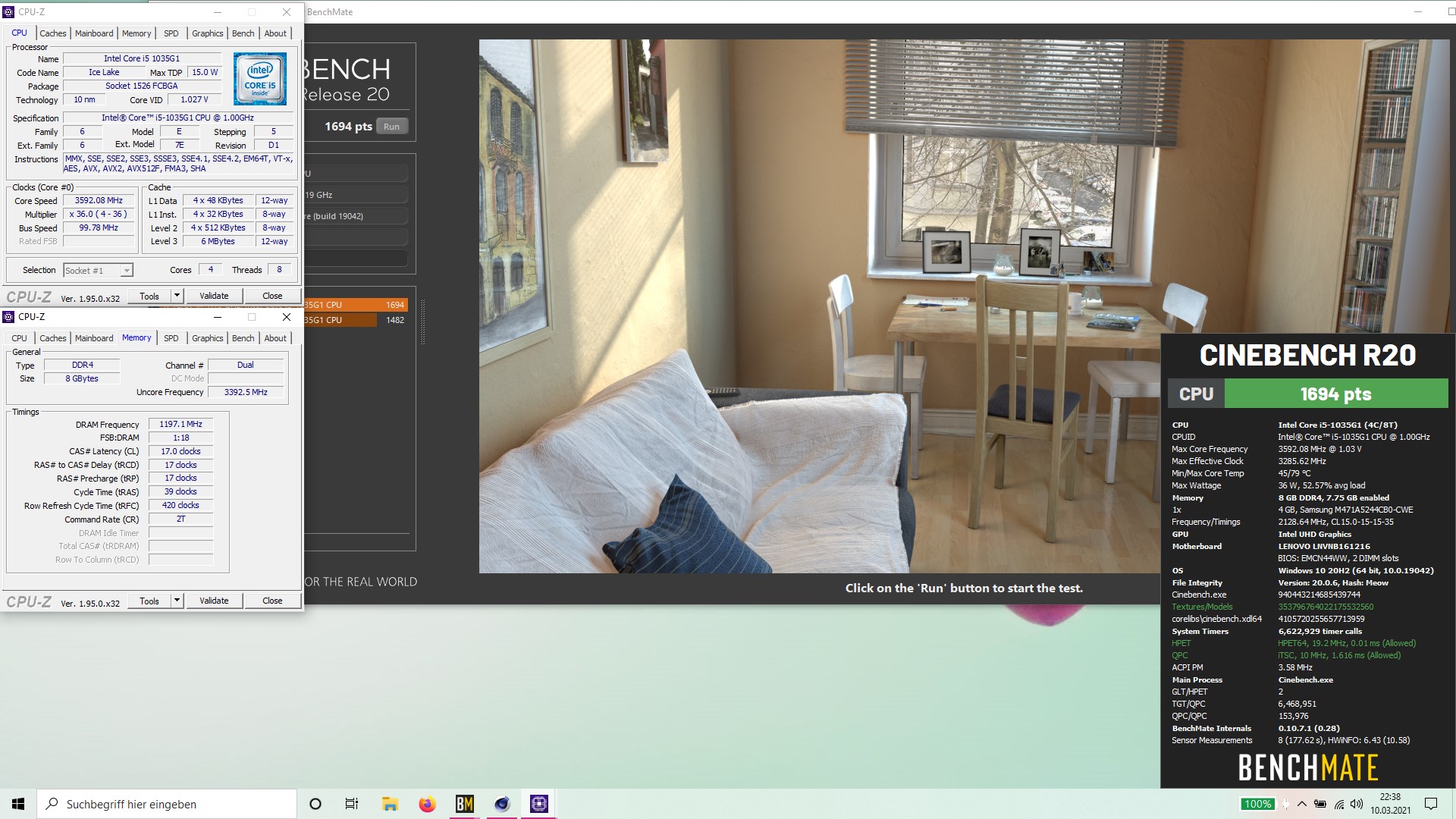Screen dimensions: 1456x819
Task: Open the Socket #1 selection dropdown
Action: pos(98,271)
